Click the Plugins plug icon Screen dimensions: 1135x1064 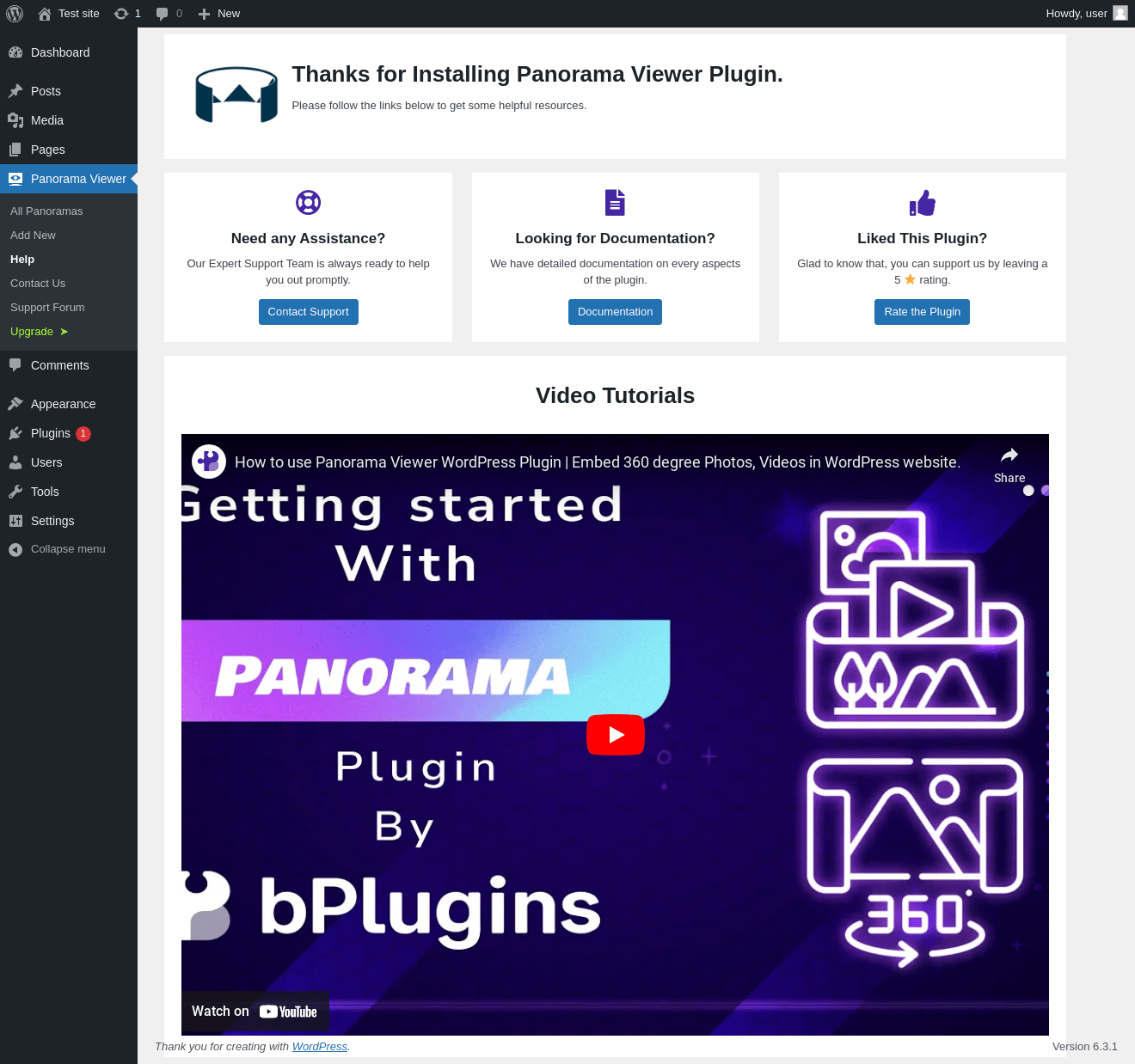point(15,433)
